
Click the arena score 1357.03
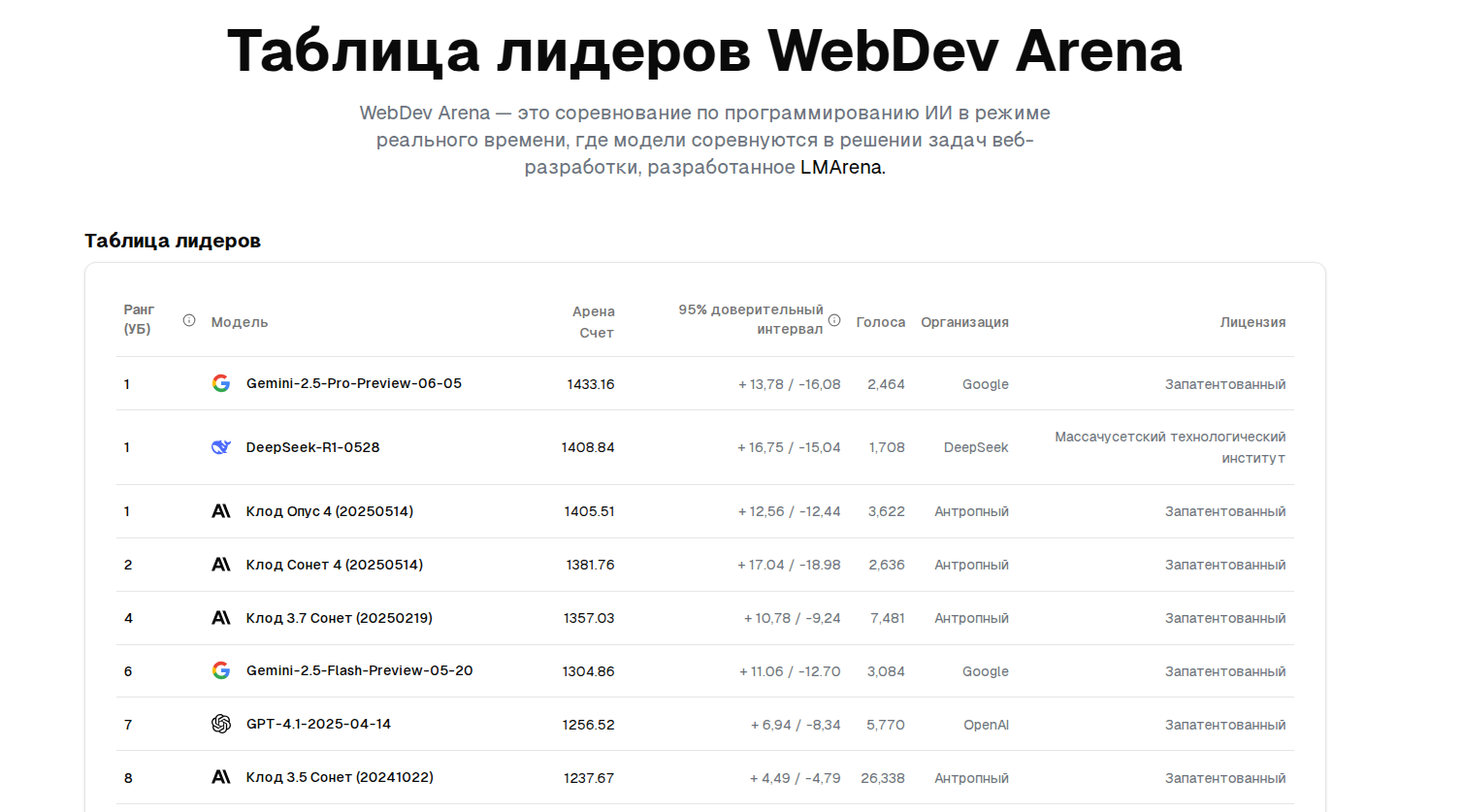[589, 618]
